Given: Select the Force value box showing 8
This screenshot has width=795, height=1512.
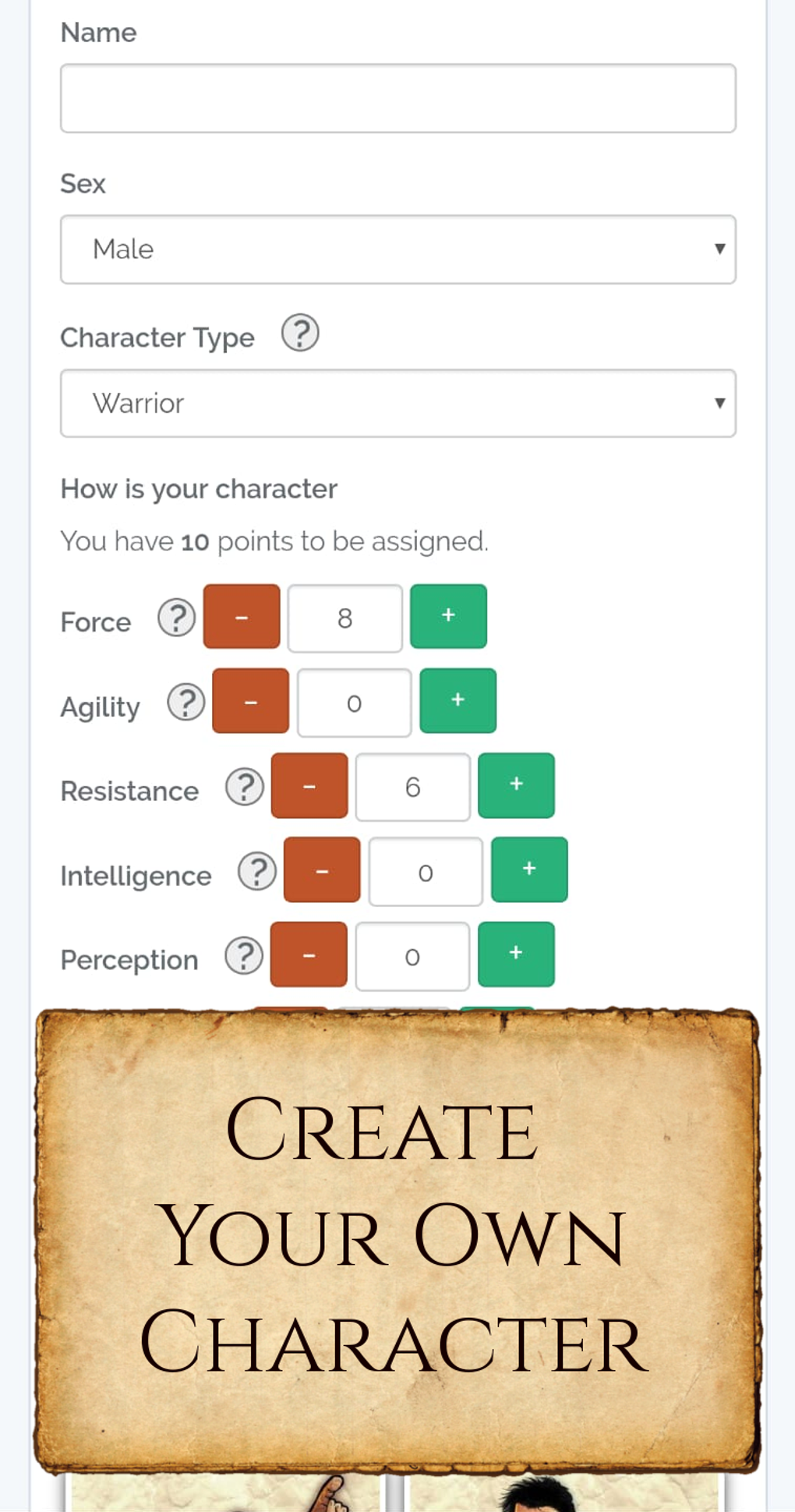Looking at the screenshot, I should pos(345,618).
